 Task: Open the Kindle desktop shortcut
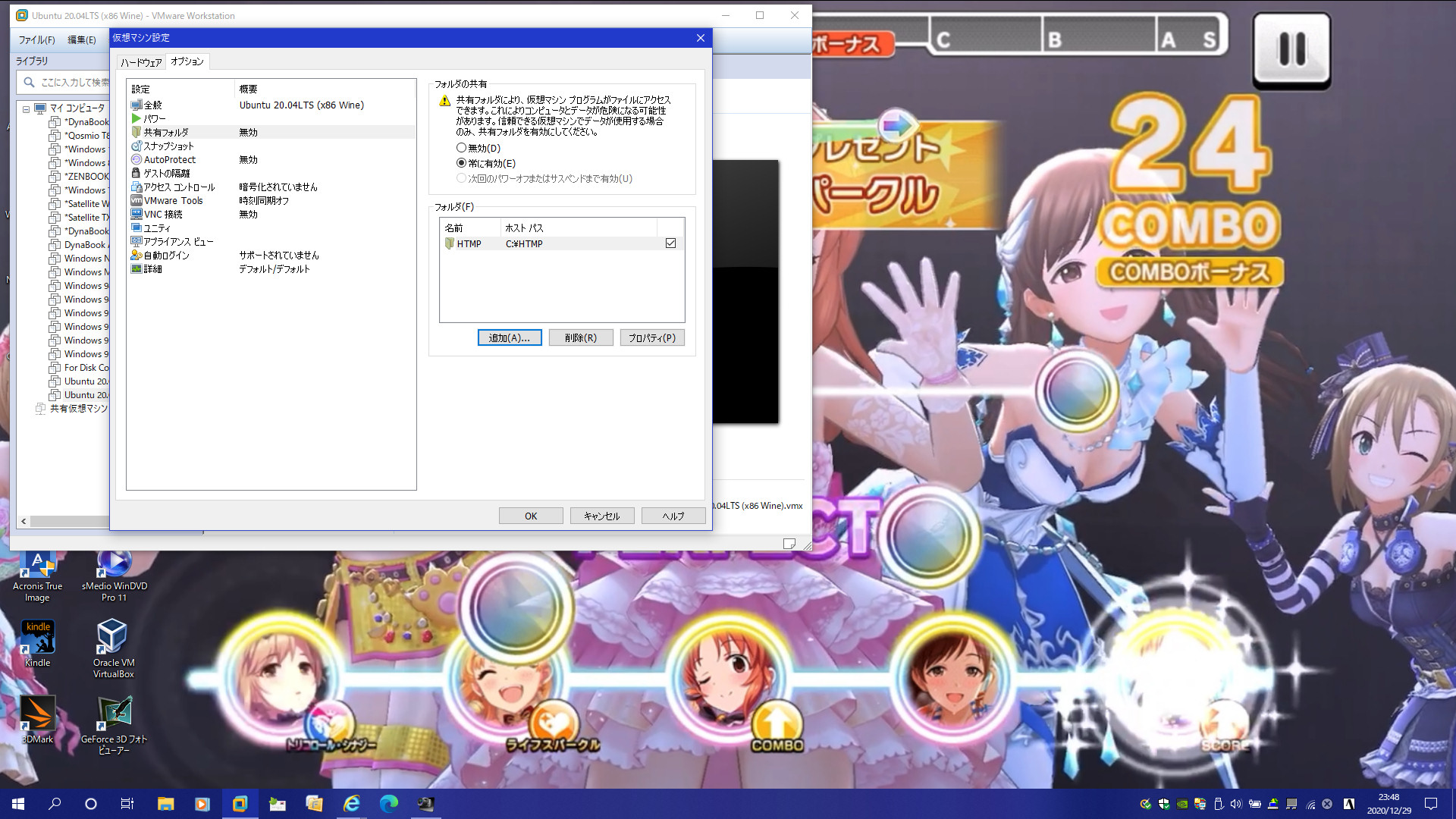coord(37,644)
